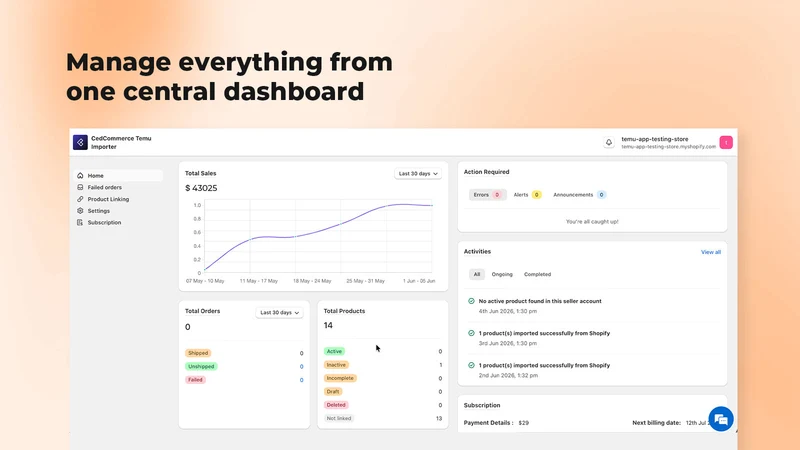The width and height of the screenshot is (800, 450).
Task: Click View all activities link
Action: 711,252
